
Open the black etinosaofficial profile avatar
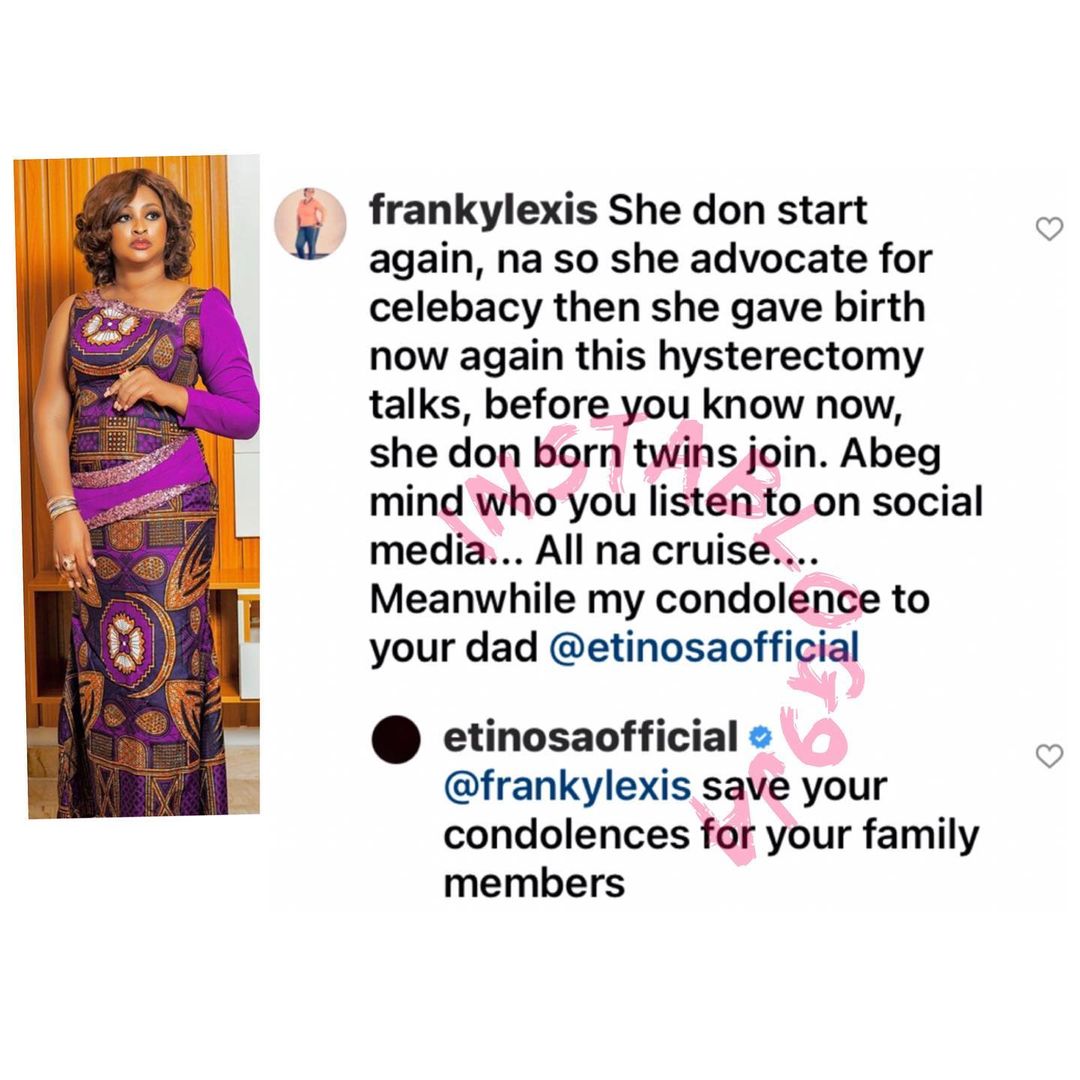click(x=396, y=738)
